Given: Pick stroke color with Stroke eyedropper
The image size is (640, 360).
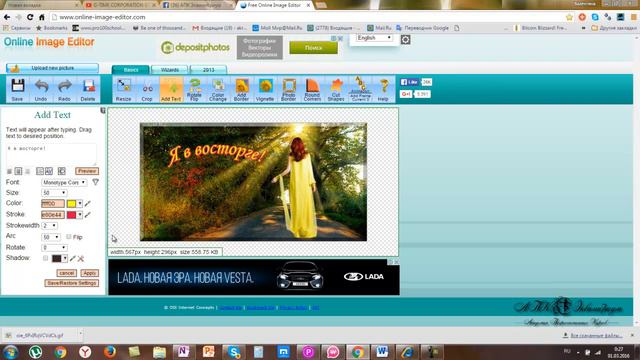Looking at the screenshot, I should click(x=87, y=214).
